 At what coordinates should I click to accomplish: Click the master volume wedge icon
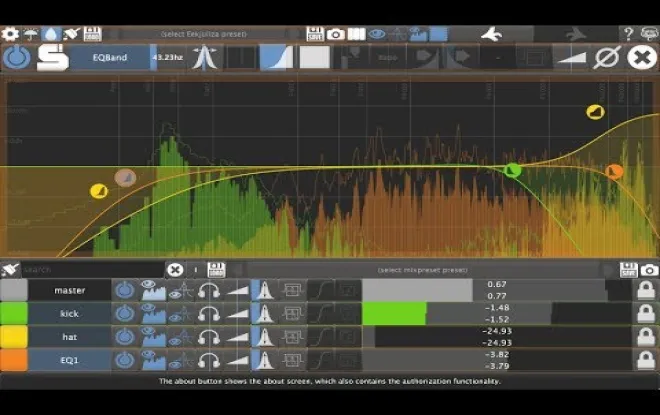click(237, 290)
